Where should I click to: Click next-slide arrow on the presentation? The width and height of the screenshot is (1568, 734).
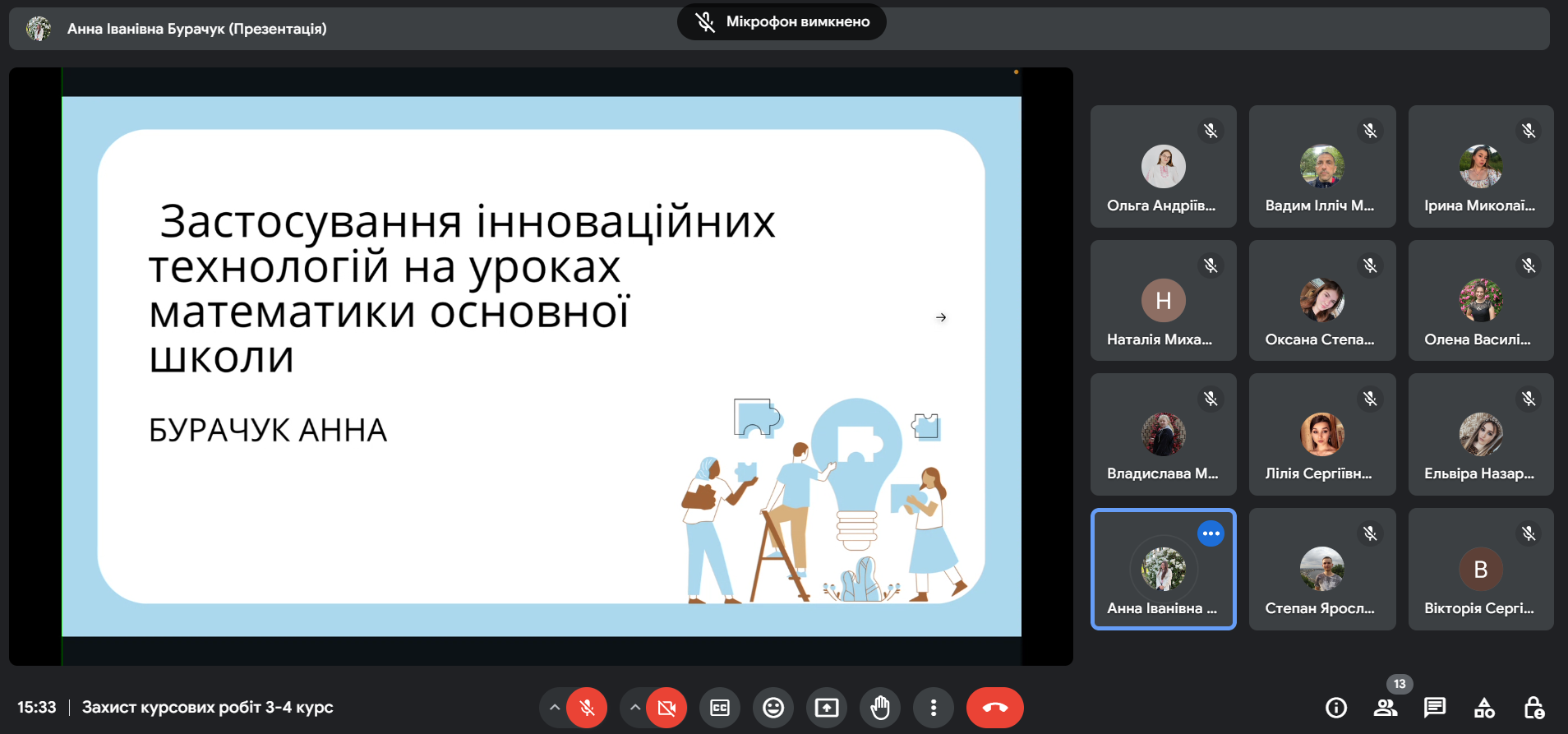(x=941, y=317)
